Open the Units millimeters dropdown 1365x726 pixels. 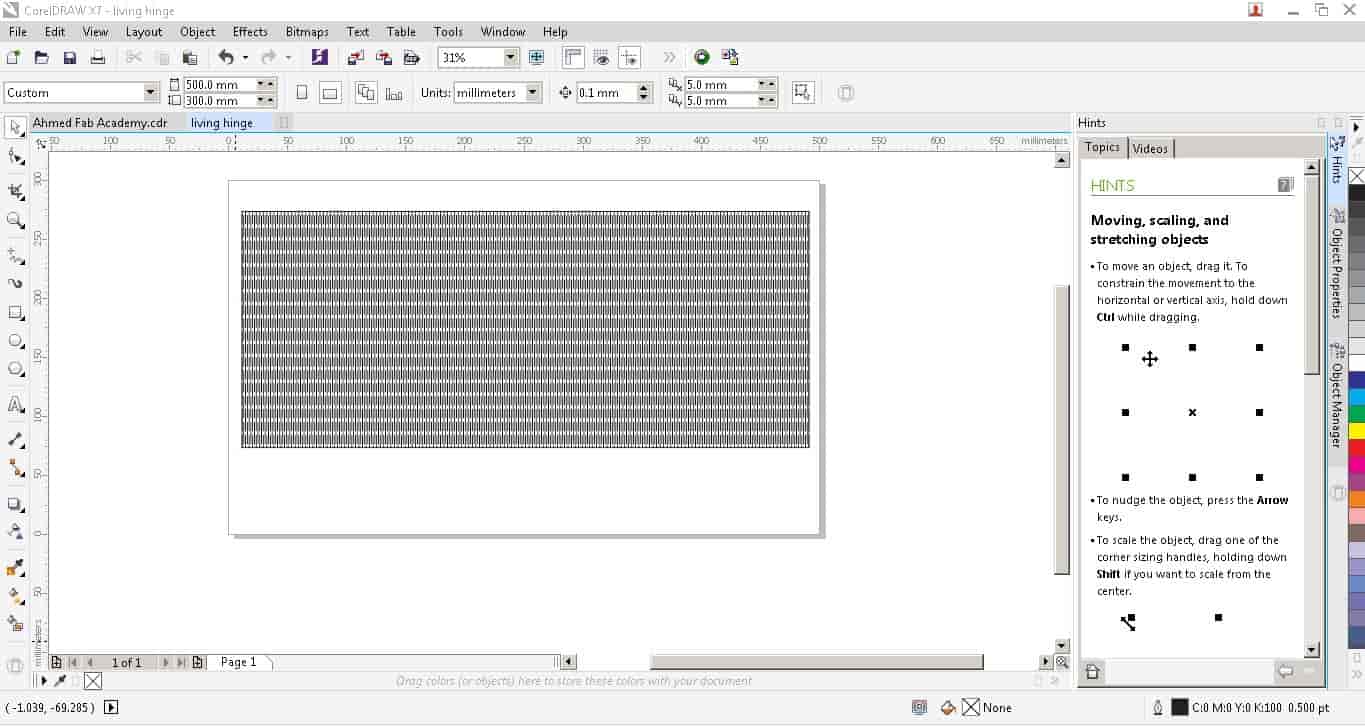pyautogui.click(x=533, y=93)
